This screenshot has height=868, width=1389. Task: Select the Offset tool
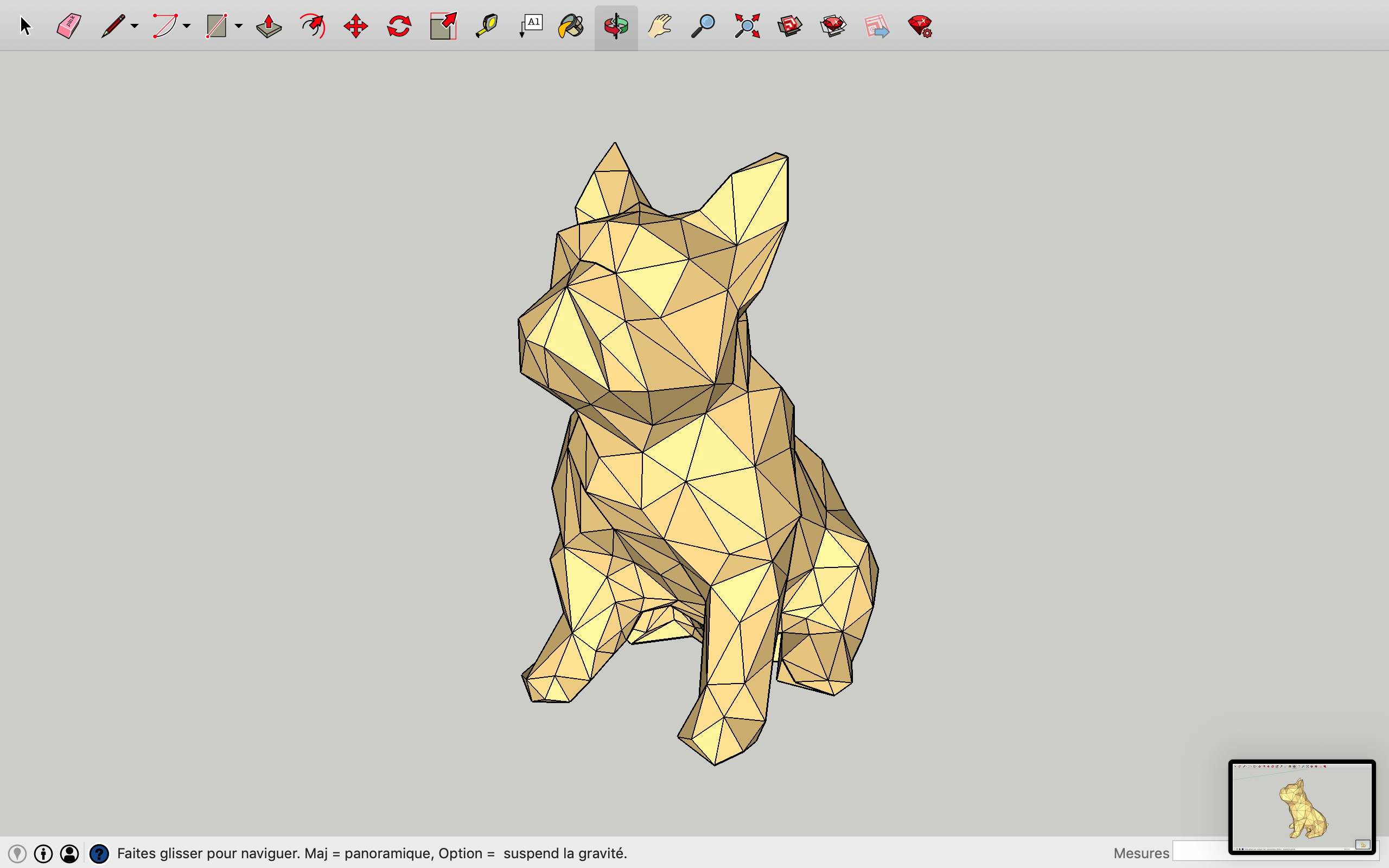click(312, 26)
